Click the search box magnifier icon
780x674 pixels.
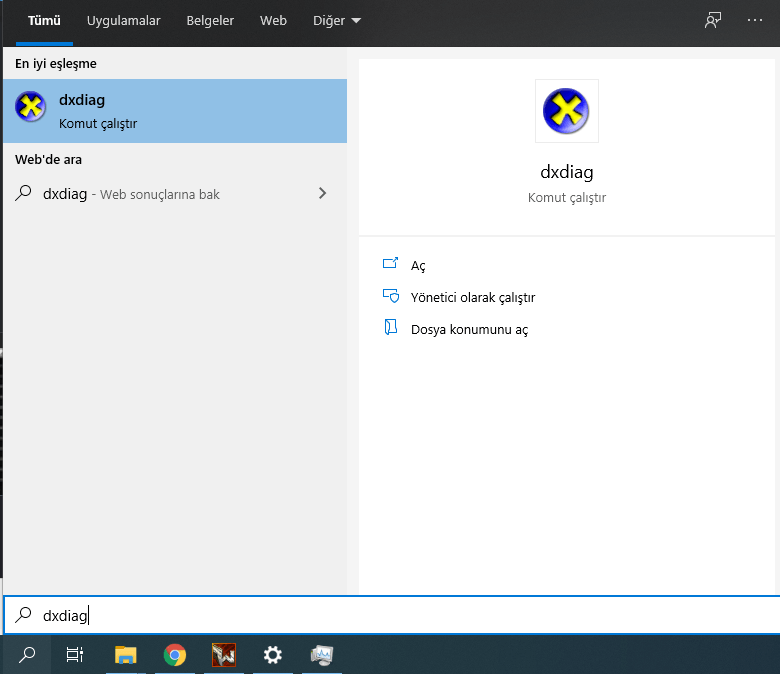23,615
